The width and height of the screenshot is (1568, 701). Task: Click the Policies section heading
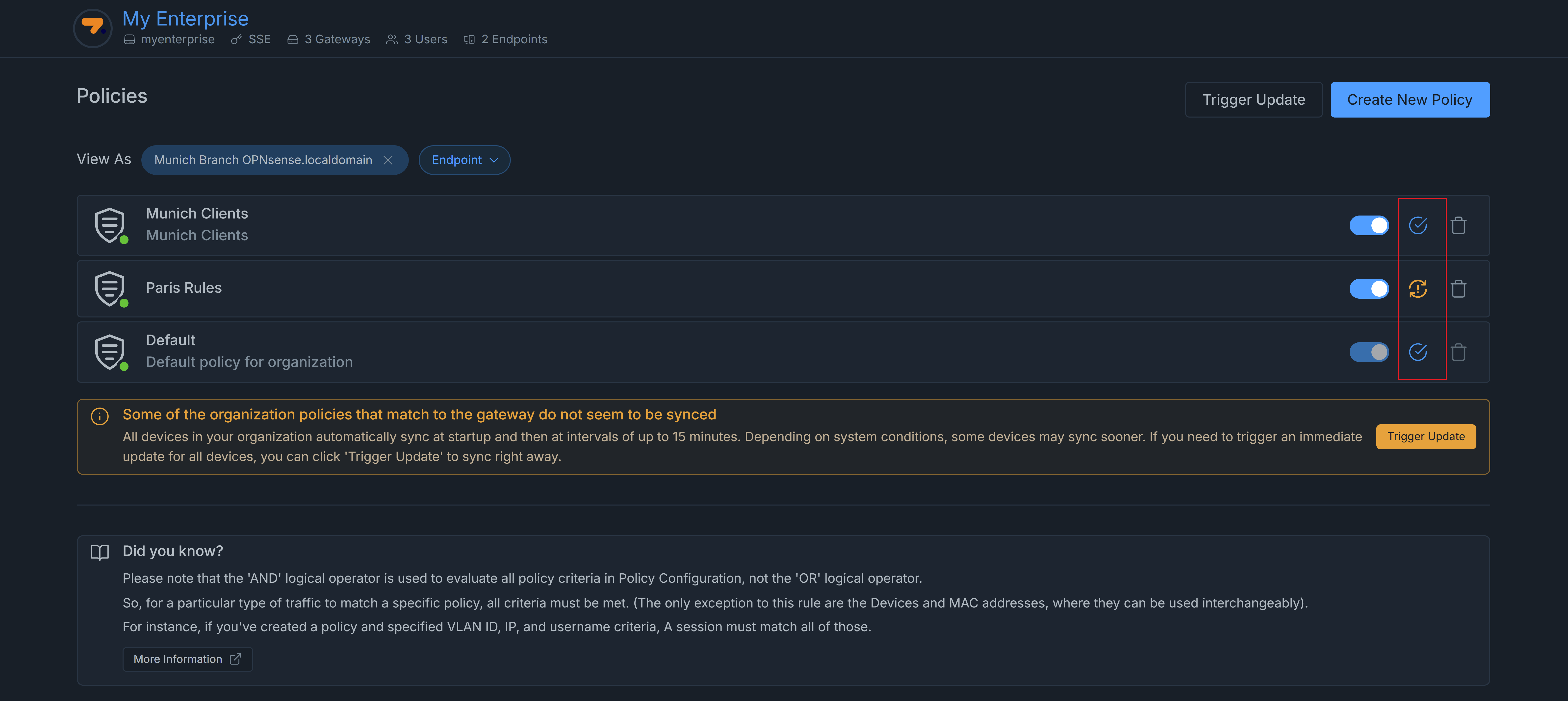(x=112, y=96)
